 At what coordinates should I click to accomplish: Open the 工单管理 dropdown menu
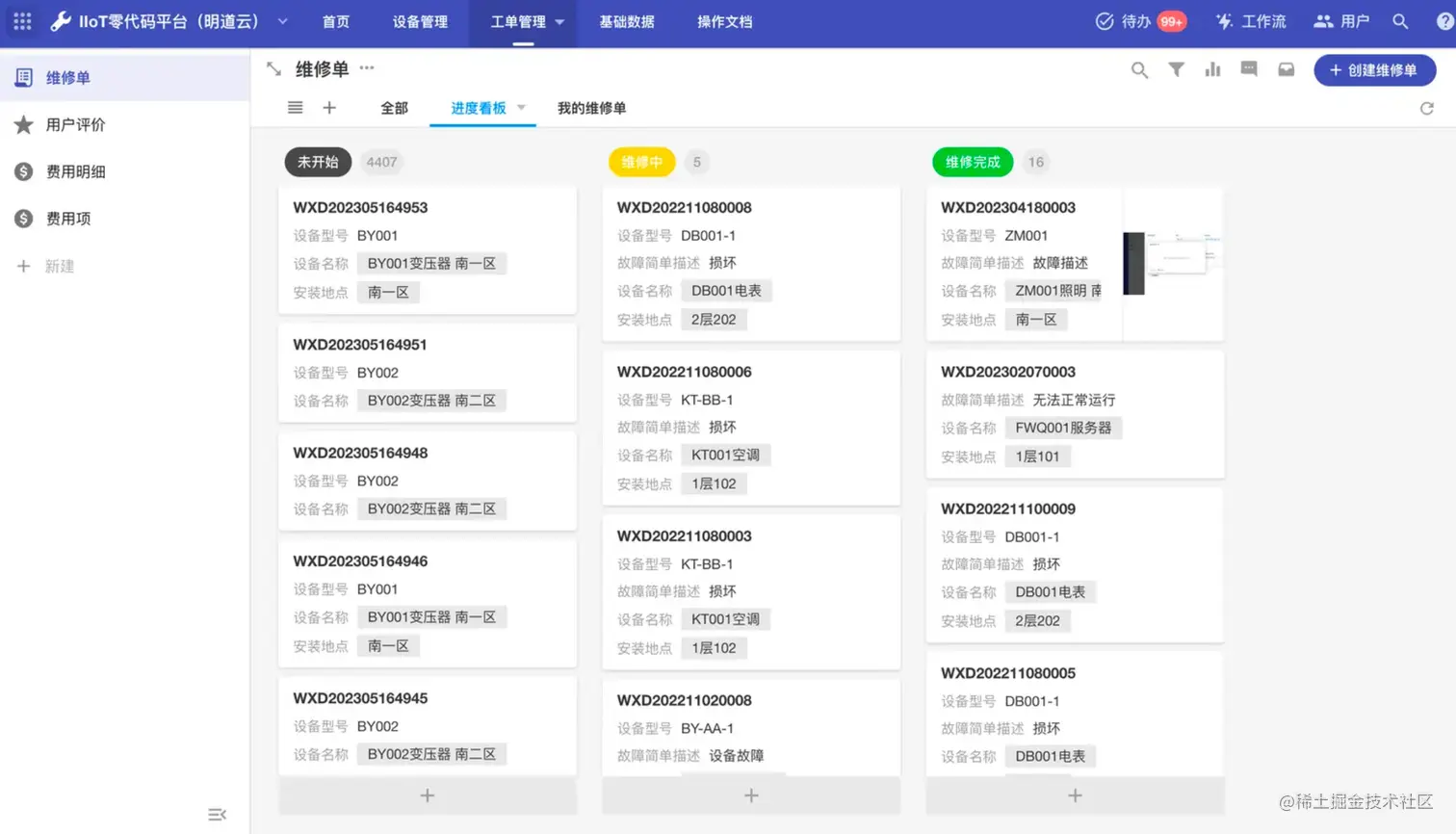point(525,21)
